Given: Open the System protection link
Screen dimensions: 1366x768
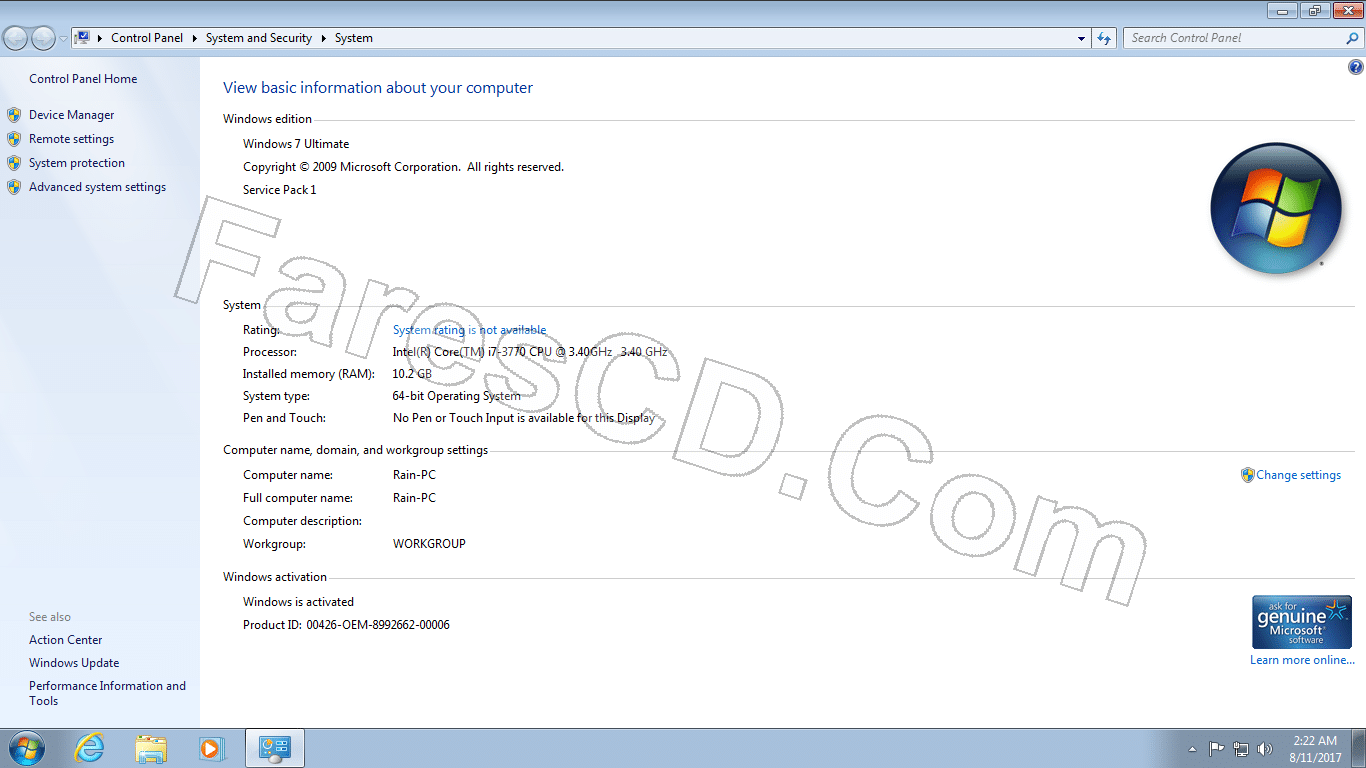Looking at the screenshot, I should 77,163.
